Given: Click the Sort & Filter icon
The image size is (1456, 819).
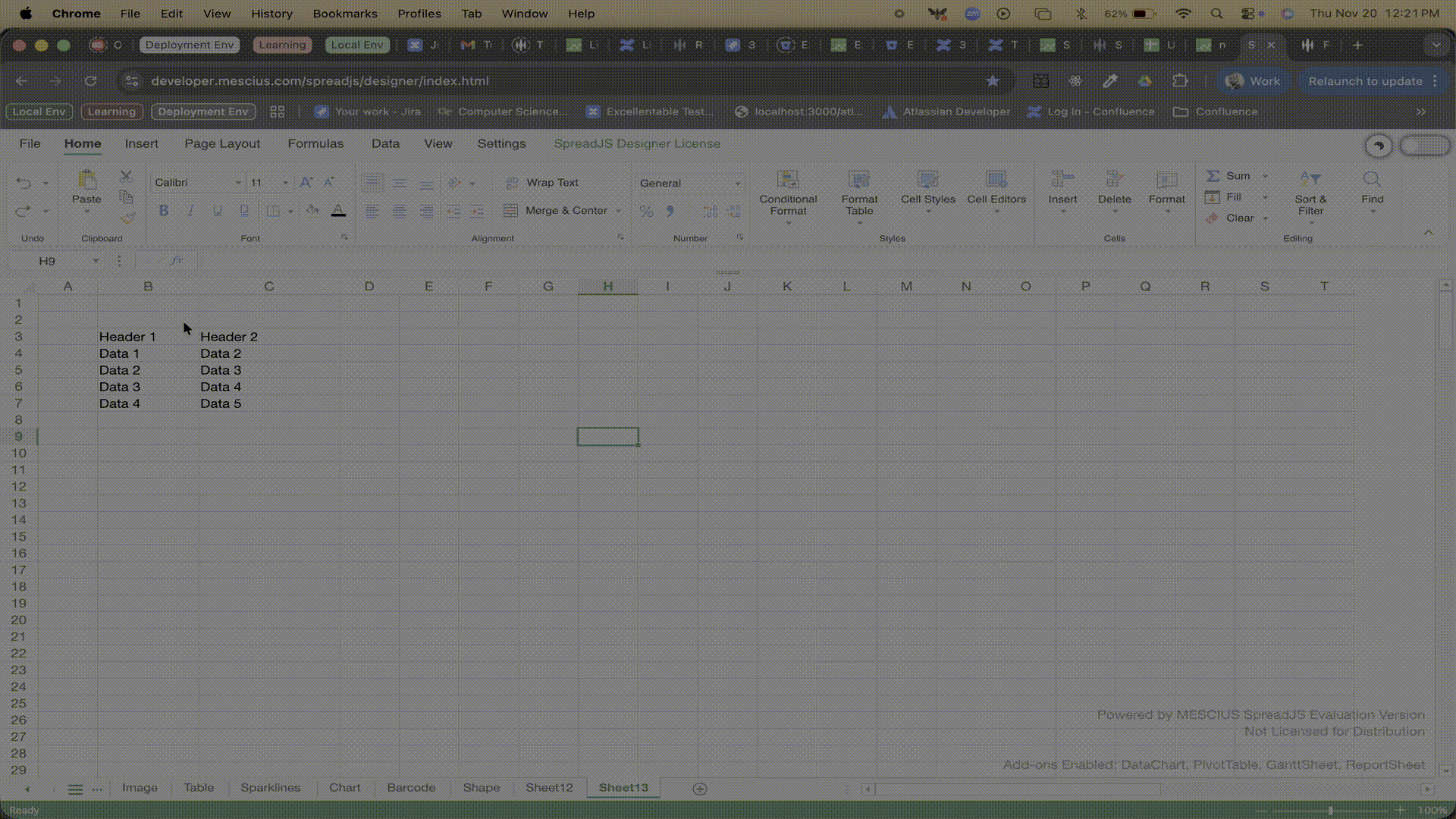Looking at the screenshot, I should click(1310, 180).
